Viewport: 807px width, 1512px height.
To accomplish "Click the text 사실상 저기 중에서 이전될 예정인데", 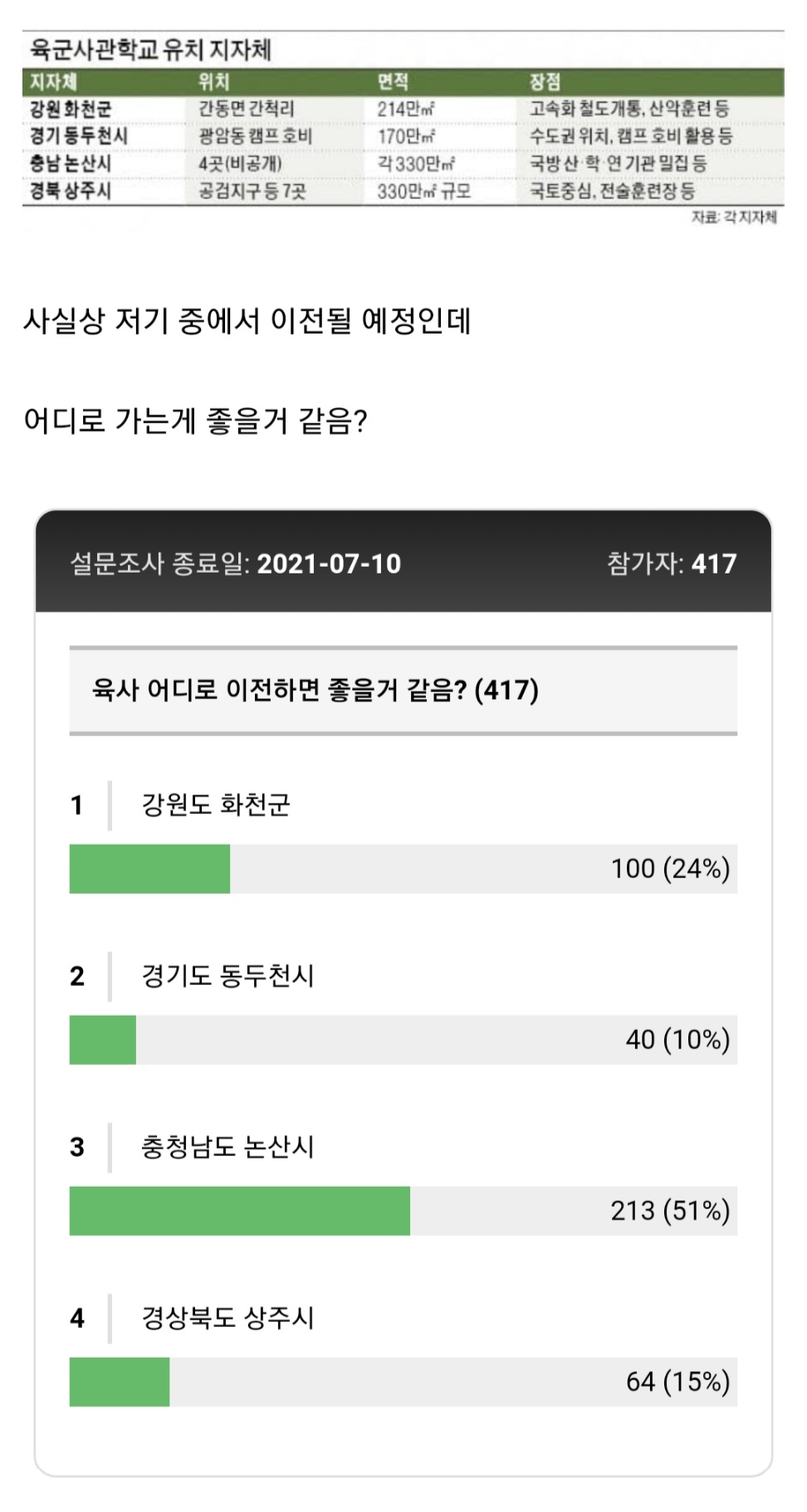I will [x=247, y=320].
